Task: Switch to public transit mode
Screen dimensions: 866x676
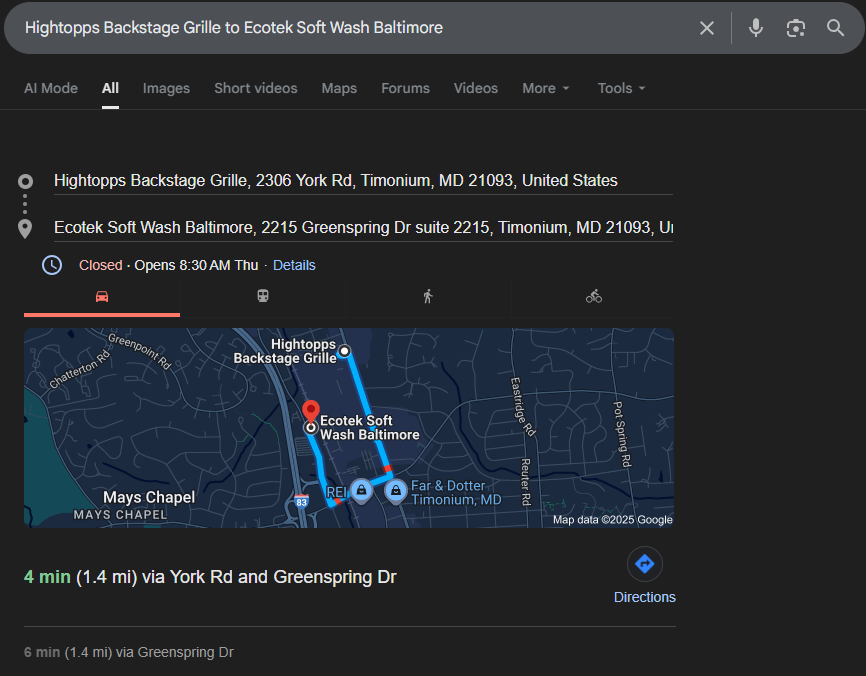Action: tap(263, 296)
